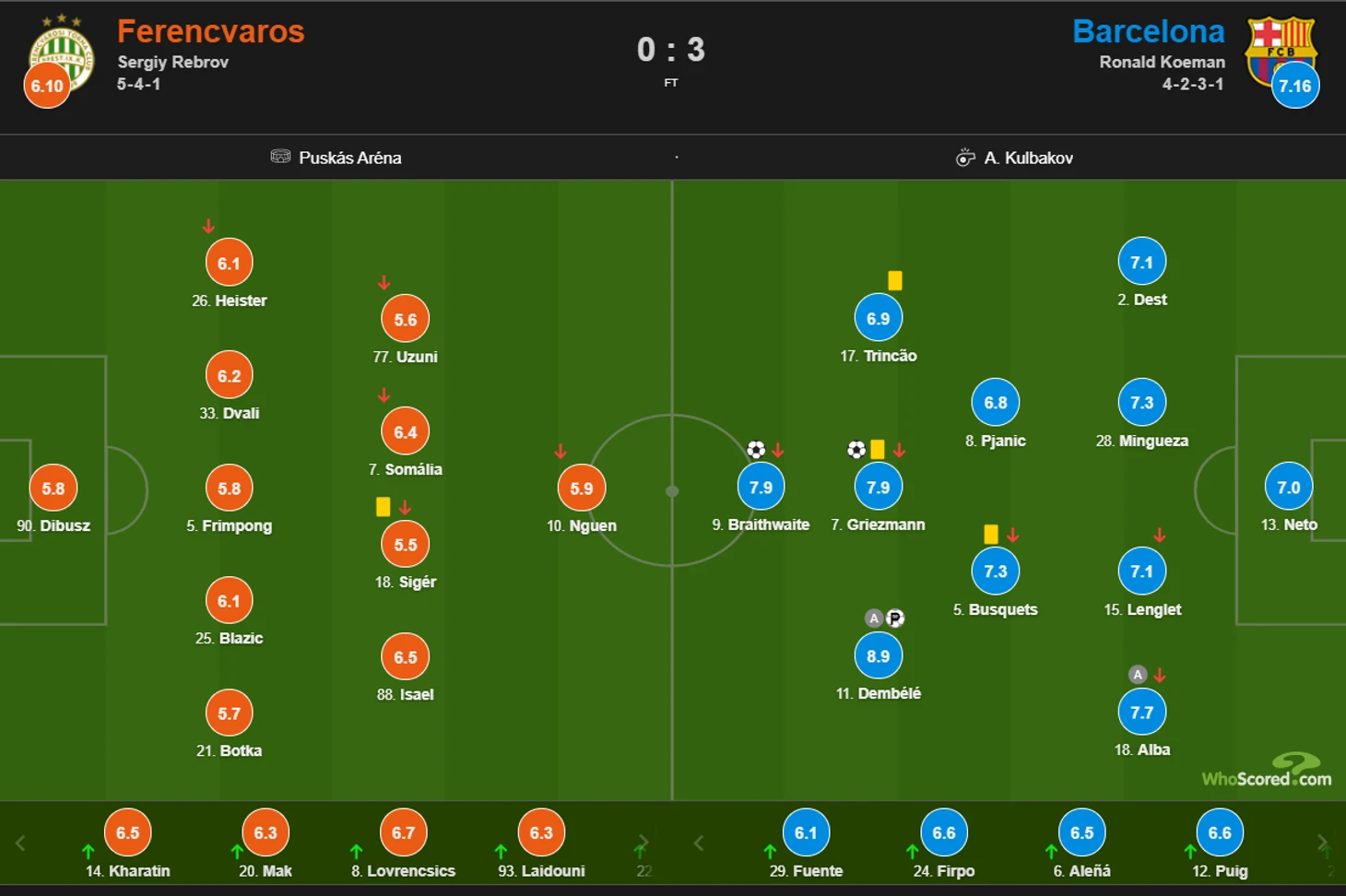The width and height of the screenshot is (1346, 896).
Task: Click the referee whistle icon
Action: [x=965, y=158]
